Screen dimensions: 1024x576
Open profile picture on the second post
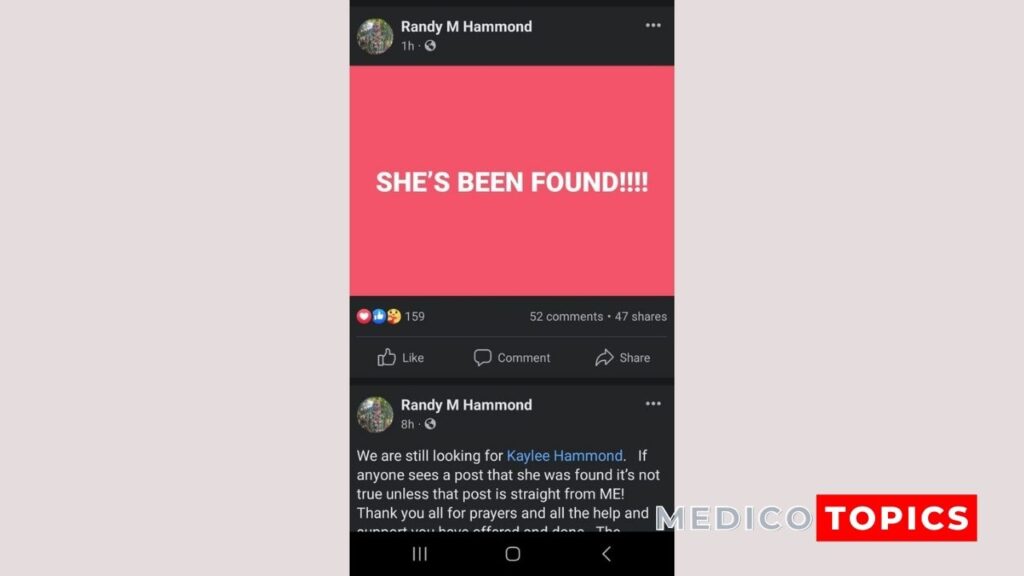pos(375,414)
